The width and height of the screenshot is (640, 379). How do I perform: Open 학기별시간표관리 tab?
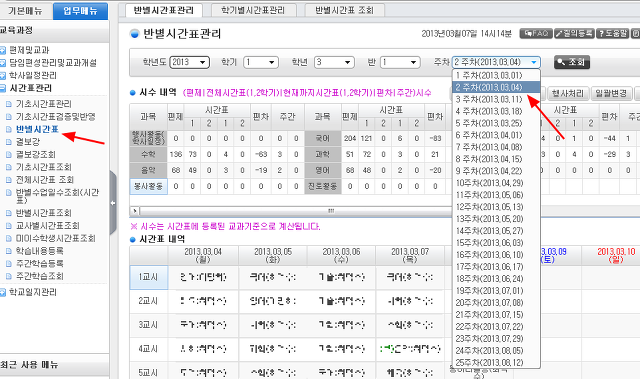click(253, 10)
